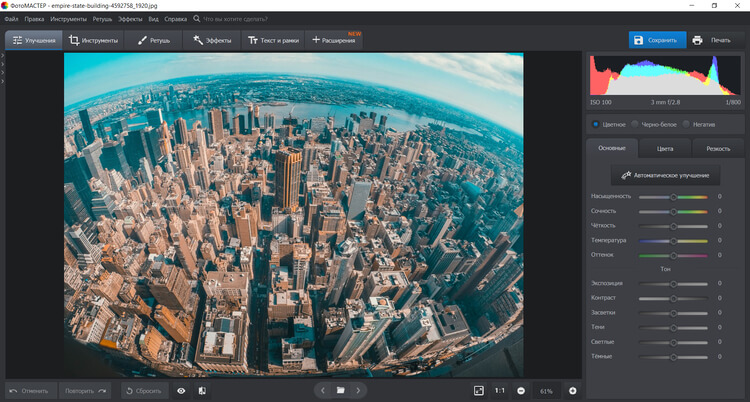Go to the previous photo arrow

pos(322,390)
